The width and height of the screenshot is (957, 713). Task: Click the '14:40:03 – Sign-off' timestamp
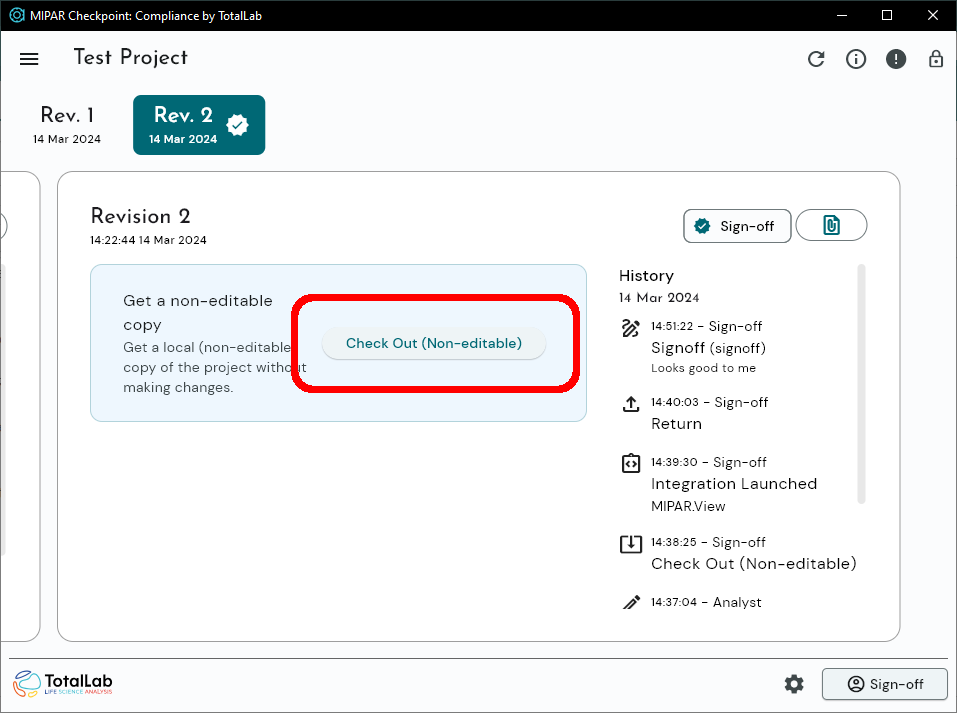click(x=709, y=402)
